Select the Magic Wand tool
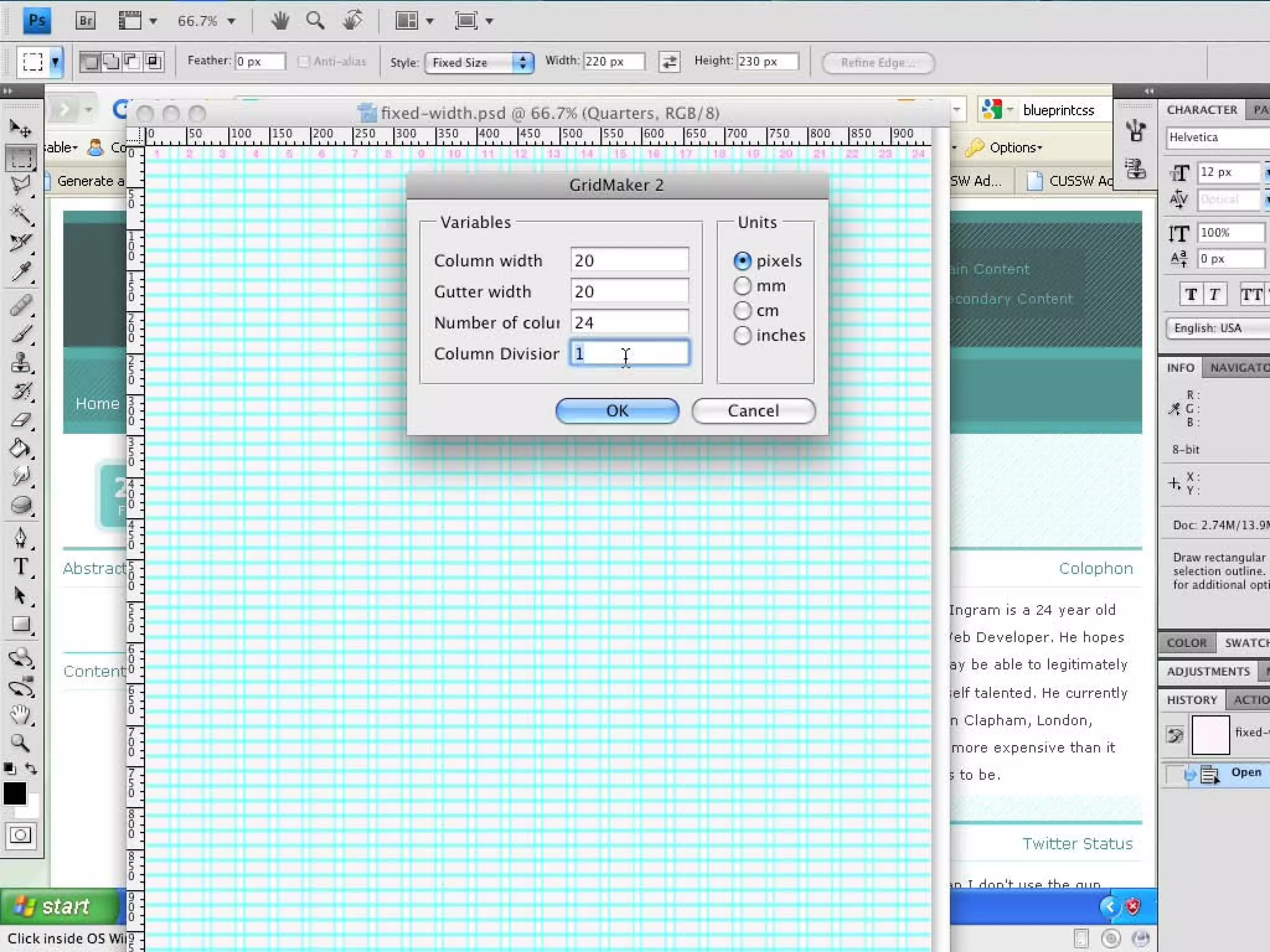This screenshot has width=1270, height=952. tap(20, 214)
